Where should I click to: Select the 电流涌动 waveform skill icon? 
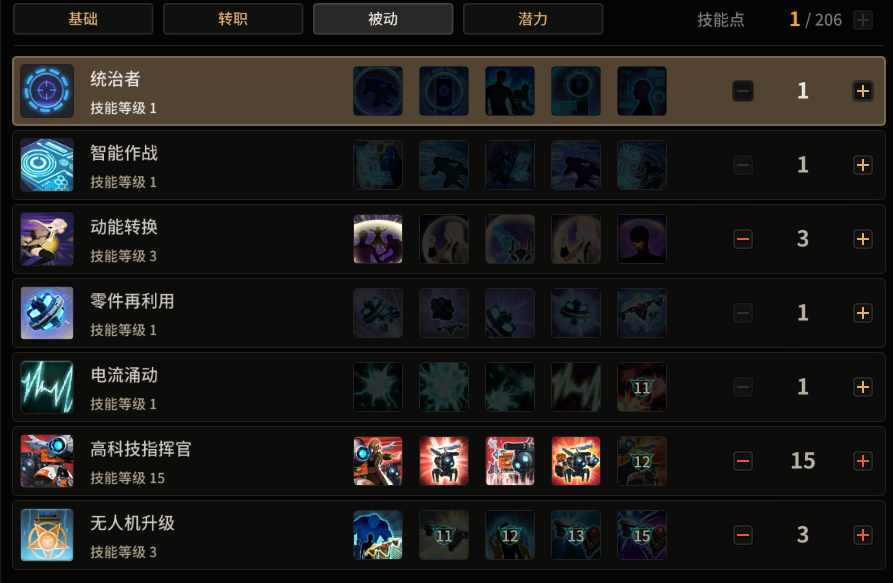click(47, 387)
